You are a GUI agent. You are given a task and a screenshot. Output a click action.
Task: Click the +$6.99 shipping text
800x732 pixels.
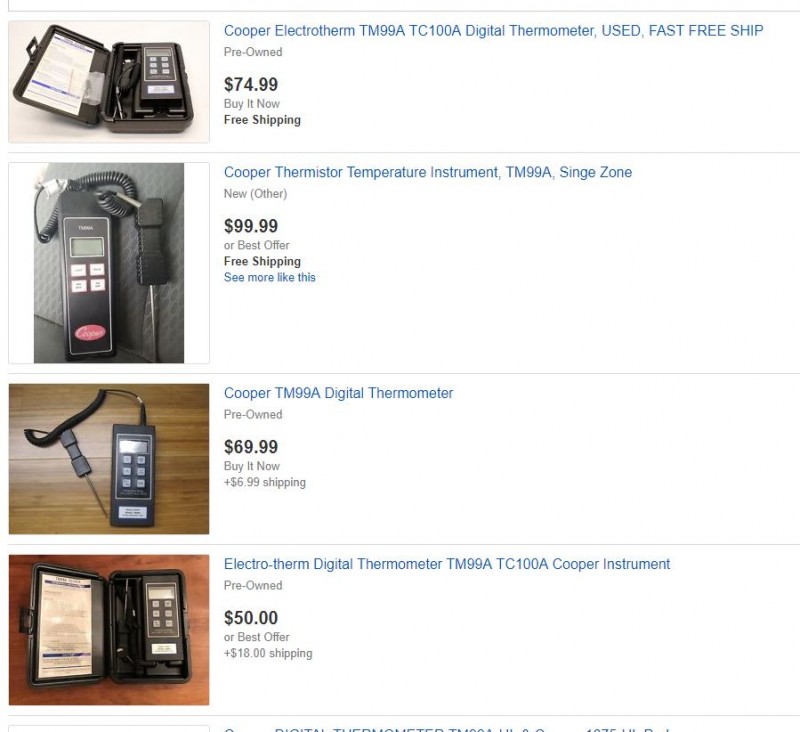[264, 482]
